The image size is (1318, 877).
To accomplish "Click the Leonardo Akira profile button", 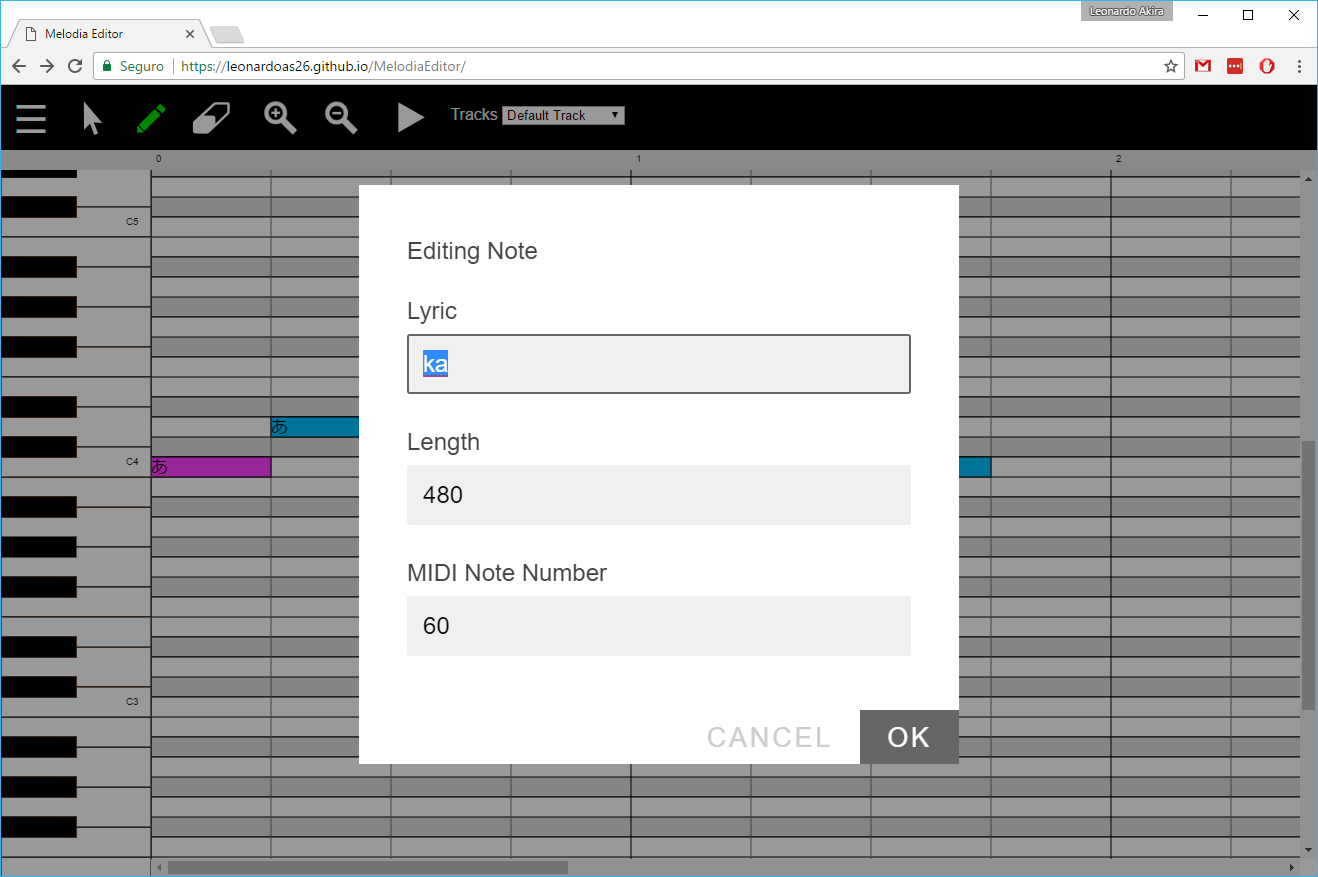I will (1126, 12).
